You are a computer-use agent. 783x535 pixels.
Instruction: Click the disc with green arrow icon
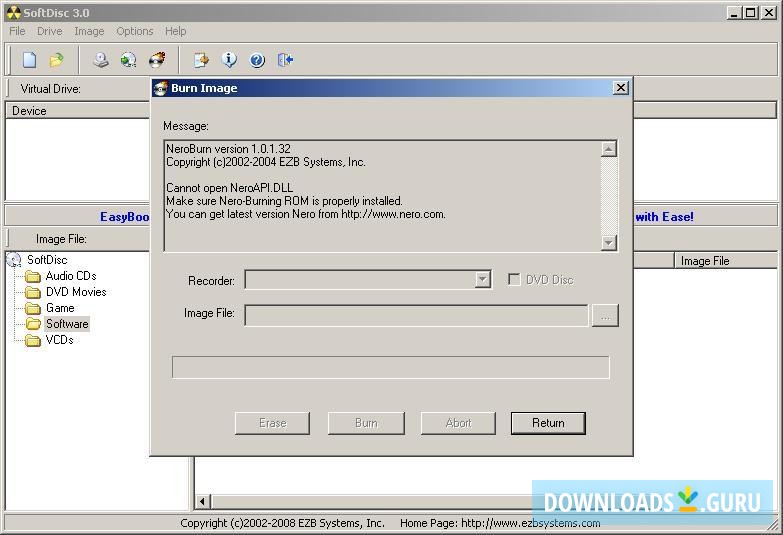pyautogui.click(x=128, y=60)
